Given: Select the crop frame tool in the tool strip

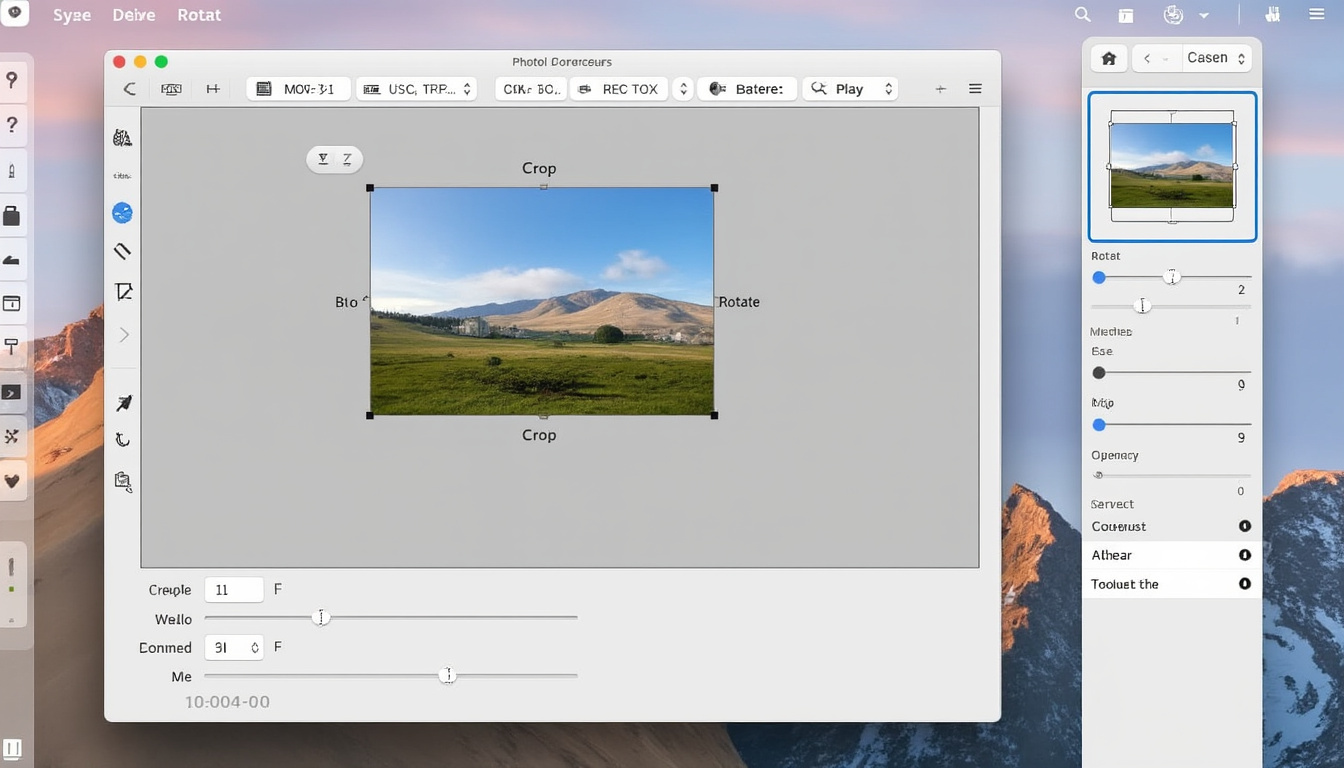Looking at the screenshot, I should [x=123, y=292].
